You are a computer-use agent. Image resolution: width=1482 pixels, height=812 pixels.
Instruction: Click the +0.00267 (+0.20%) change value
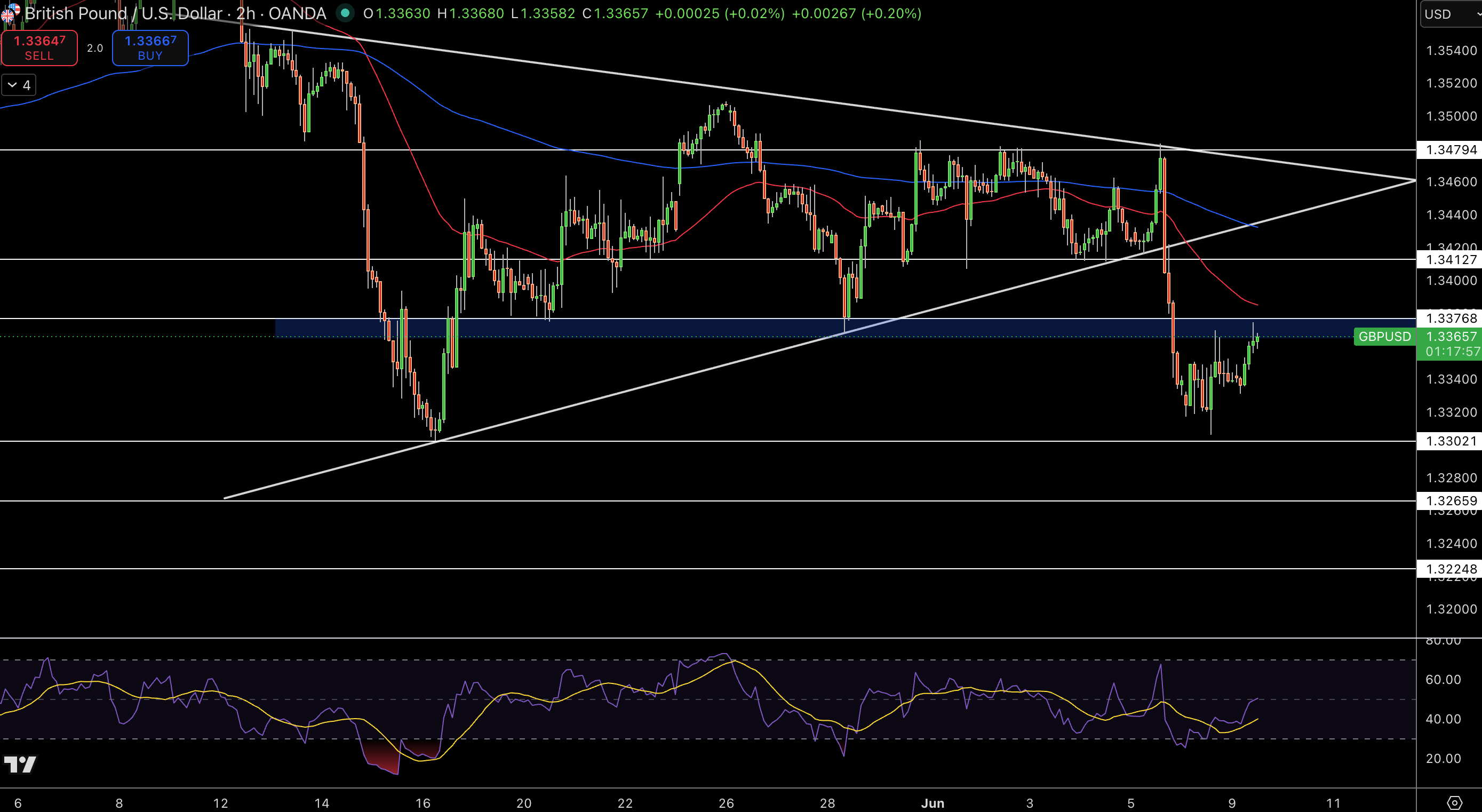(857, 13)
